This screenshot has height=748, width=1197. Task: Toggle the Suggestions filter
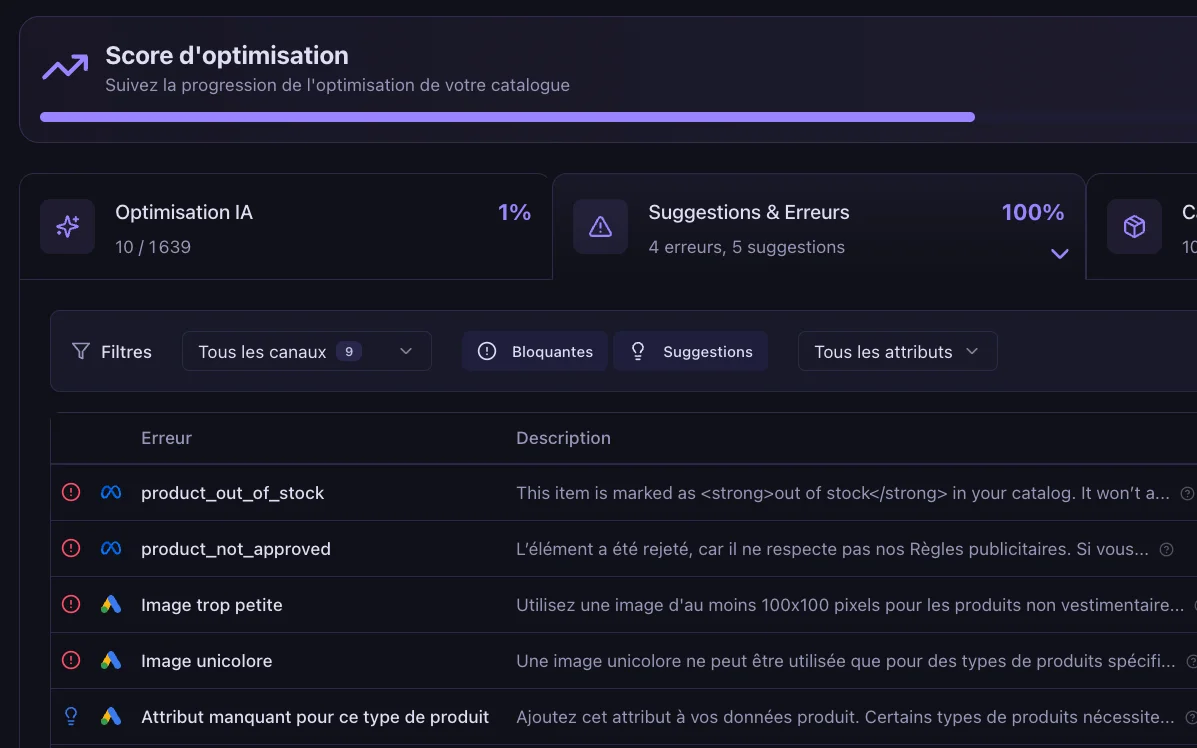[691, 352]
